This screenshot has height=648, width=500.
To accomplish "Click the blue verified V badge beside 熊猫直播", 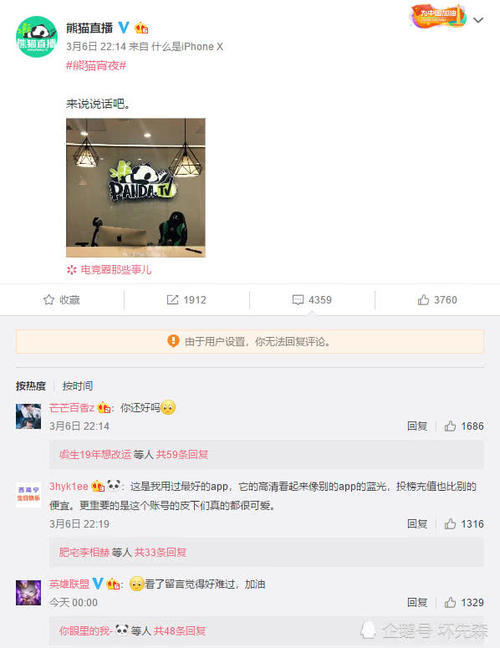I will point(124,28).
